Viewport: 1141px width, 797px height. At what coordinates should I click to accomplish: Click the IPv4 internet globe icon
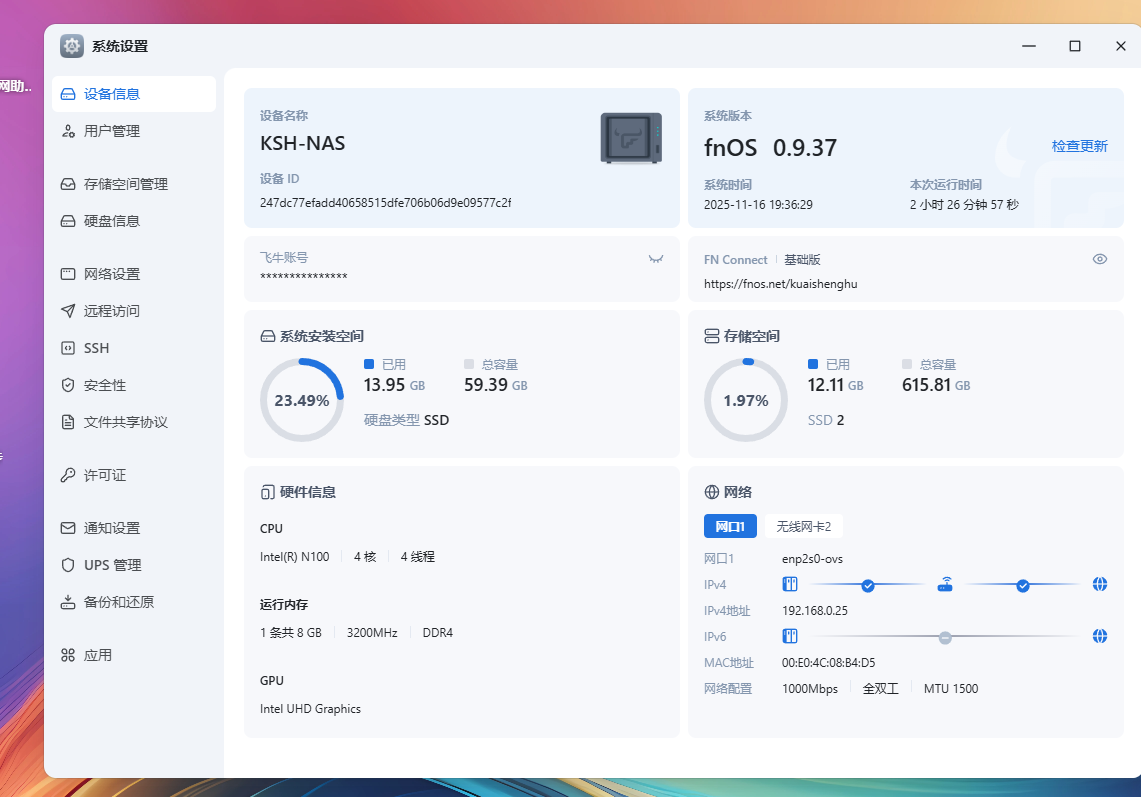1100,585
